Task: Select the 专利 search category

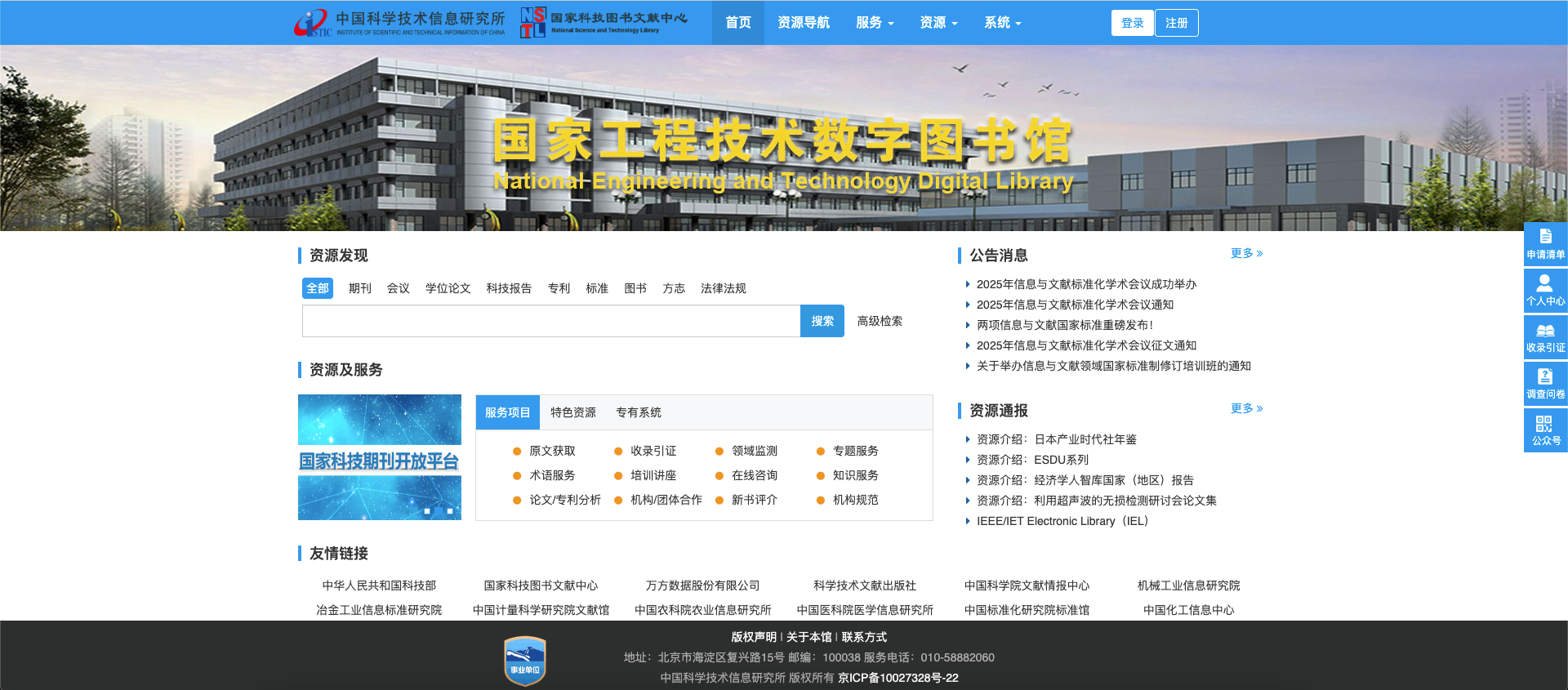Action: [x=559, y=288]
